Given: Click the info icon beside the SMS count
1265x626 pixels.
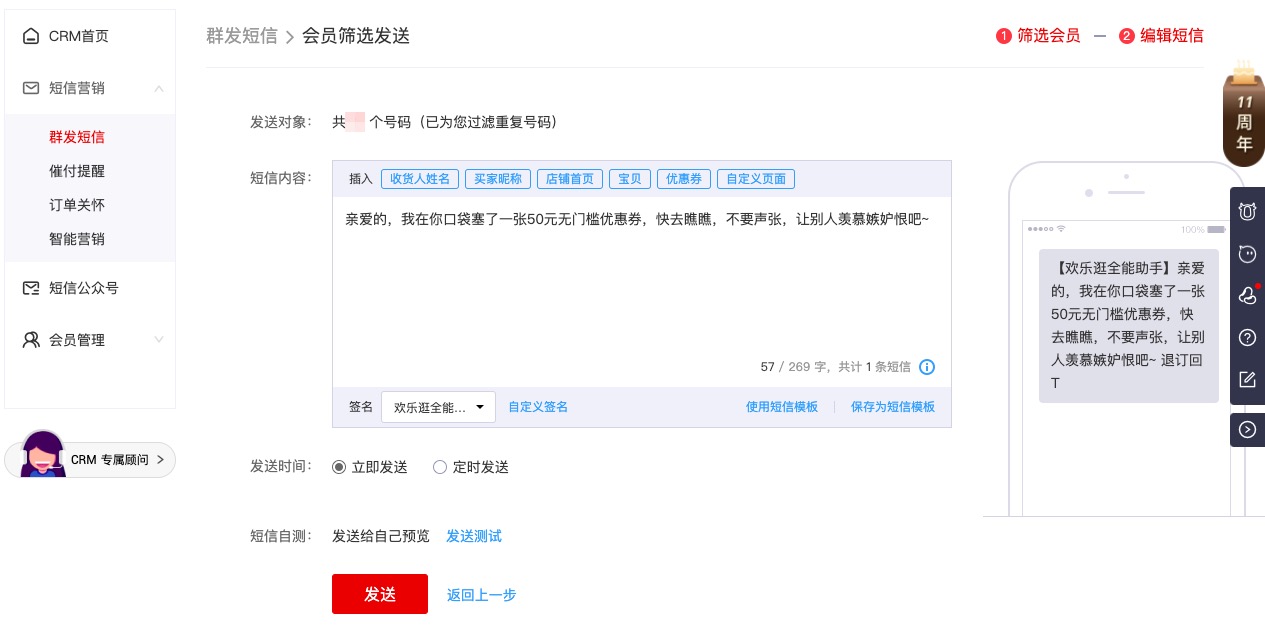Looking at the screenshot, I should coord(927,367).
